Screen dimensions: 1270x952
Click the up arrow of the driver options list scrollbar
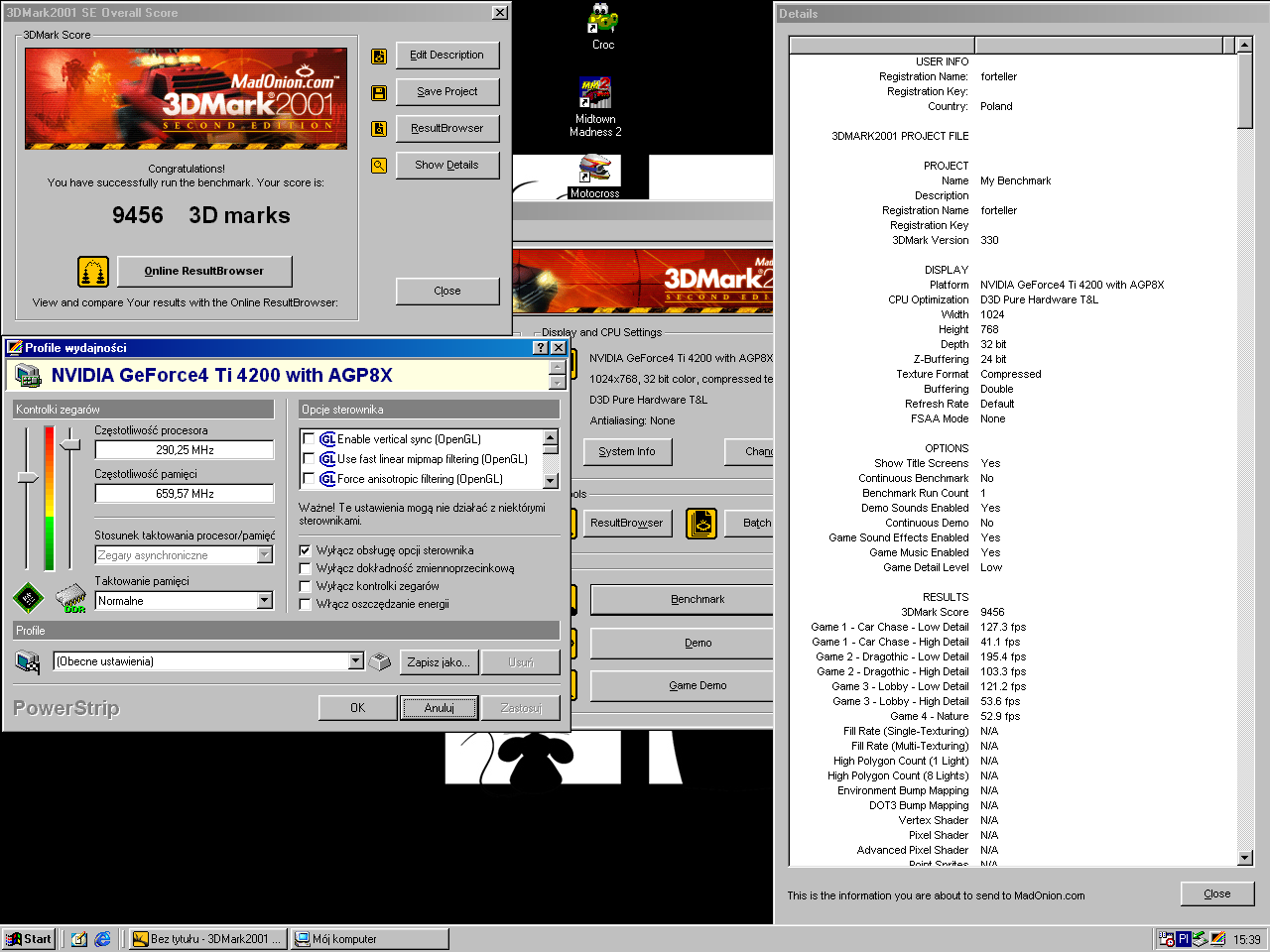coord(551,437)
